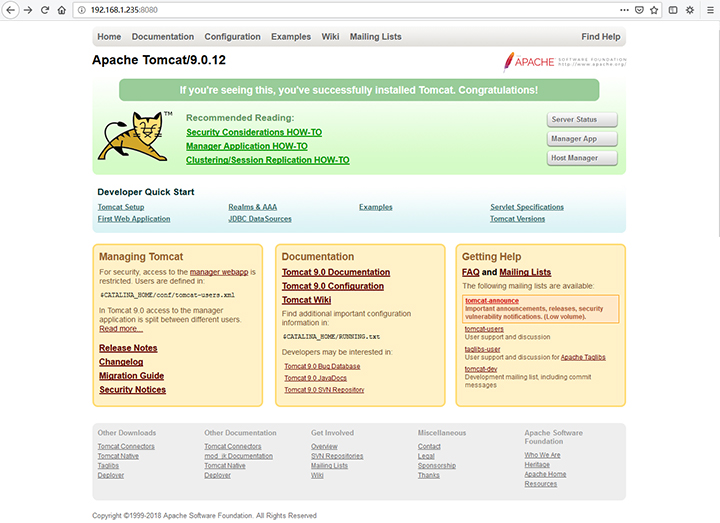Reload the page with the refresh icon

[x=45, y=10]
